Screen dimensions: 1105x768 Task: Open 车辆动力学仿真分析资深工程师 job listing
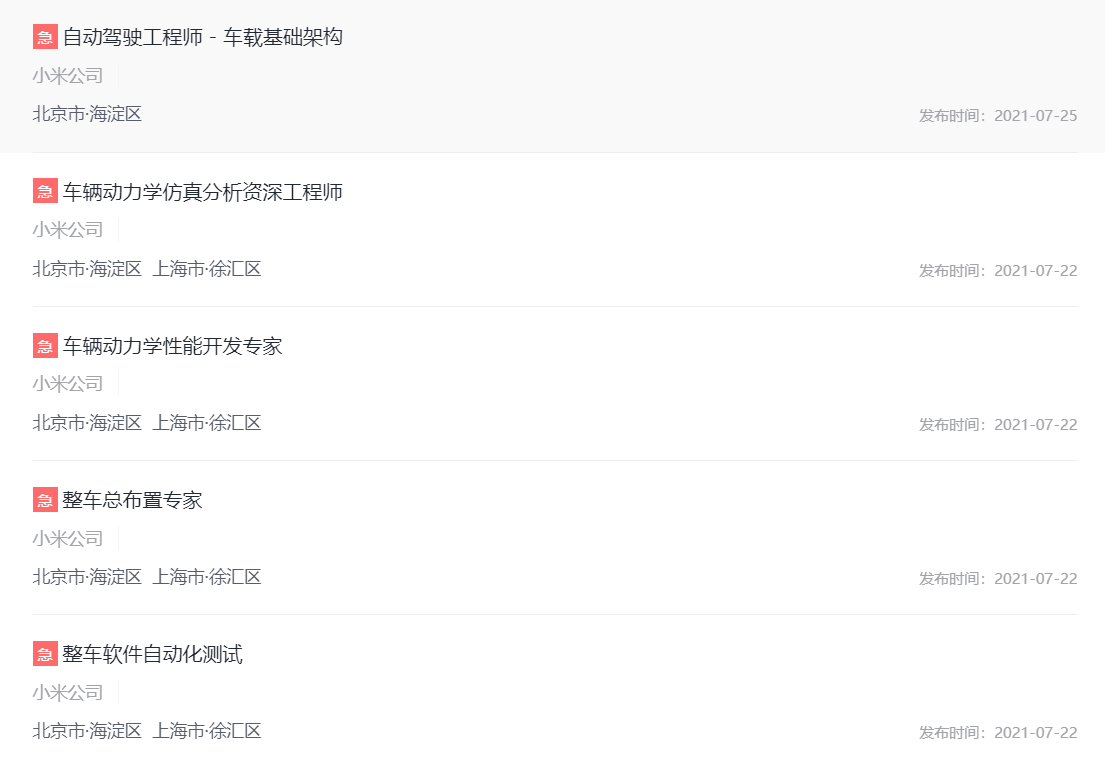[203, 192]
